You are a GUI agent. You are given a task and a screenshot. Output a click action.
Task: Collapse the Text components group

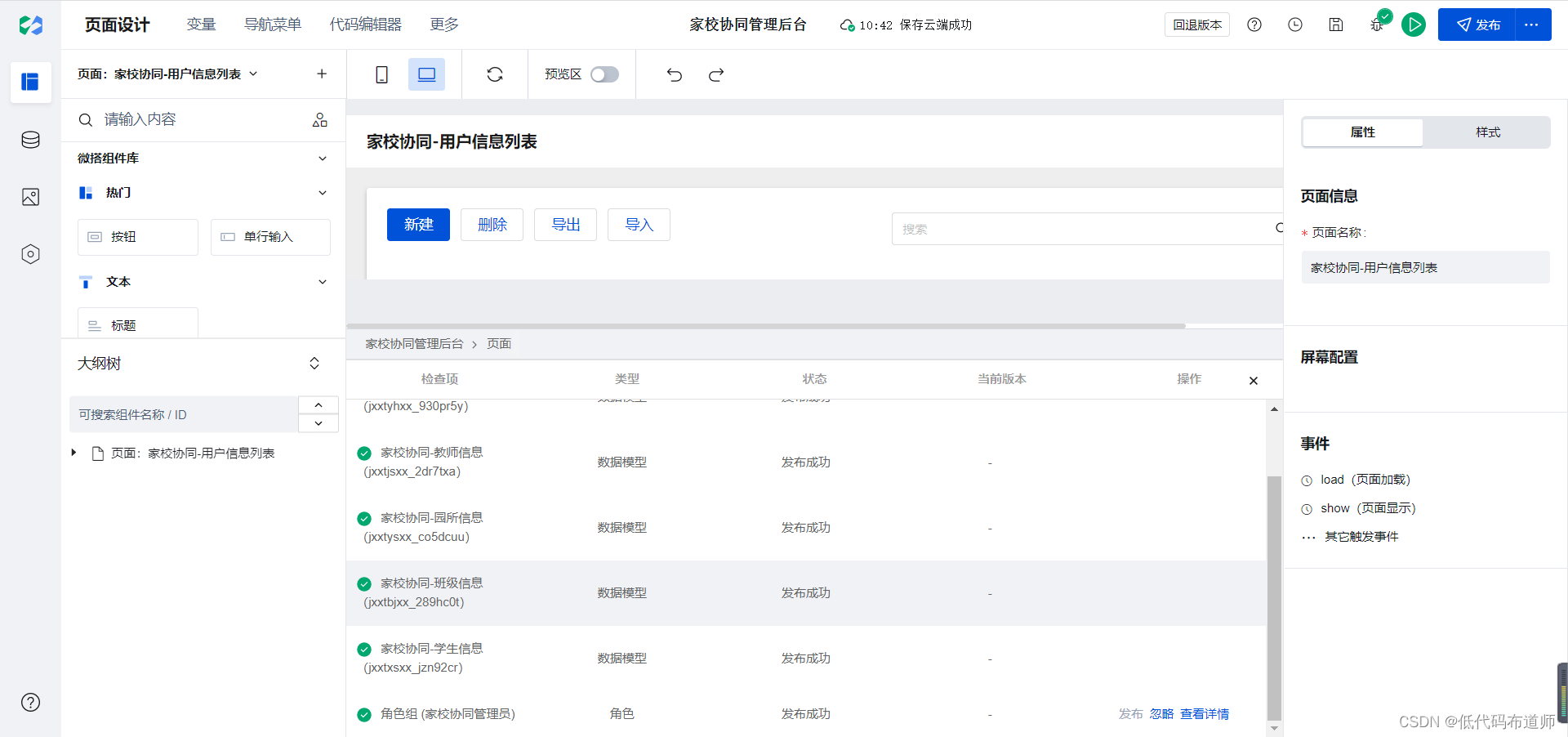pyautogui.click(x=323, y=282)
